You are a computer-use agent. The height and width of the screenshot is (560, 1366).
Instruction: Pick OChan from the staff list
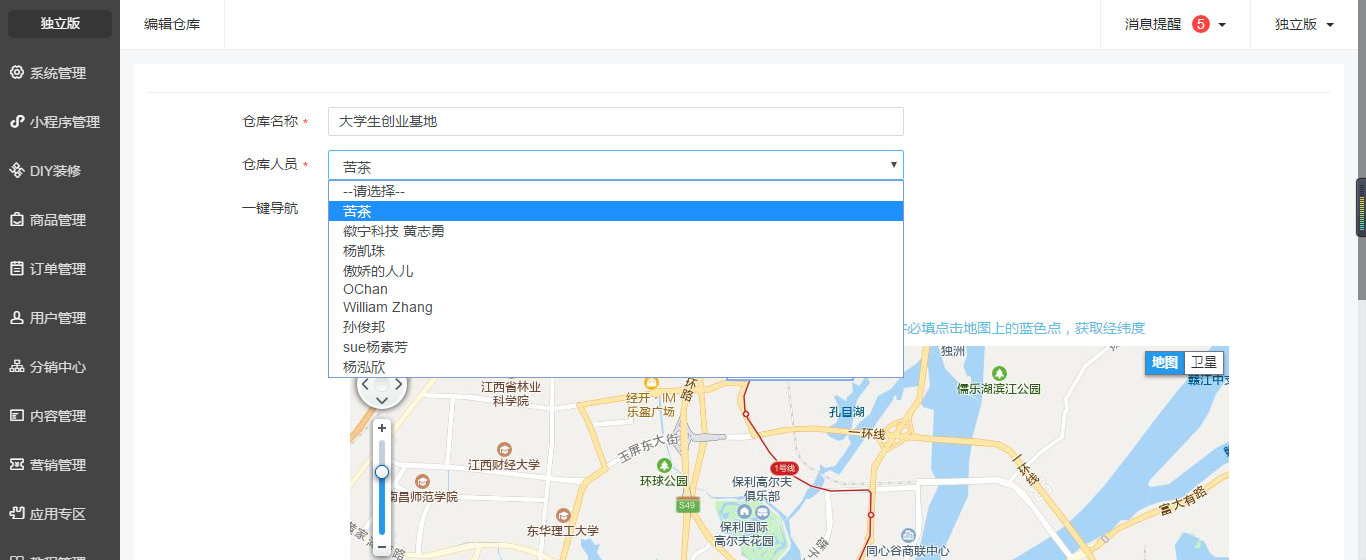pyautogui.click(x=616, y=289)
